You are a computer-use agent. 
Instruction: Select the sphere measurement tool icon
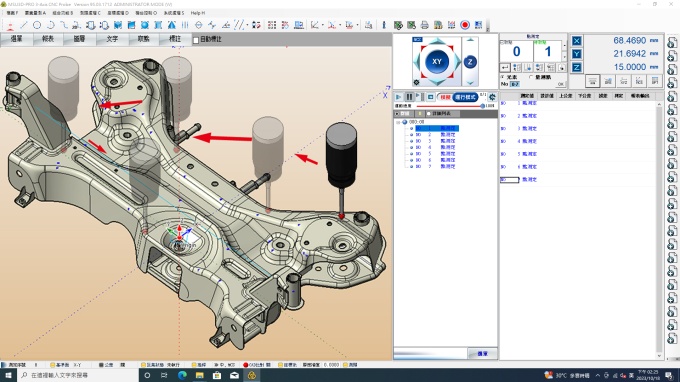point(145,25)
